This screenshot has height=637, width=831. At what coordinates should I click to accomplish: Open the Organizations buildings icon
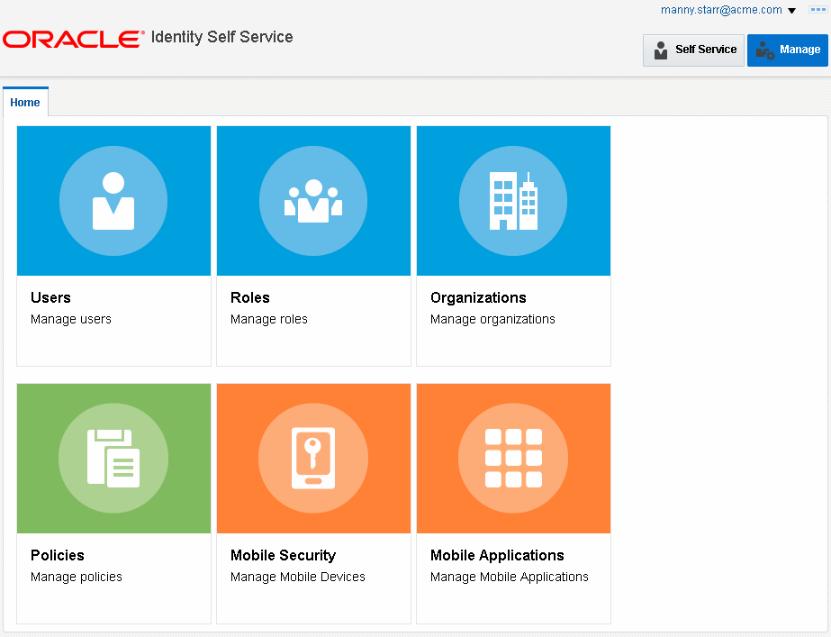point(513,201)
